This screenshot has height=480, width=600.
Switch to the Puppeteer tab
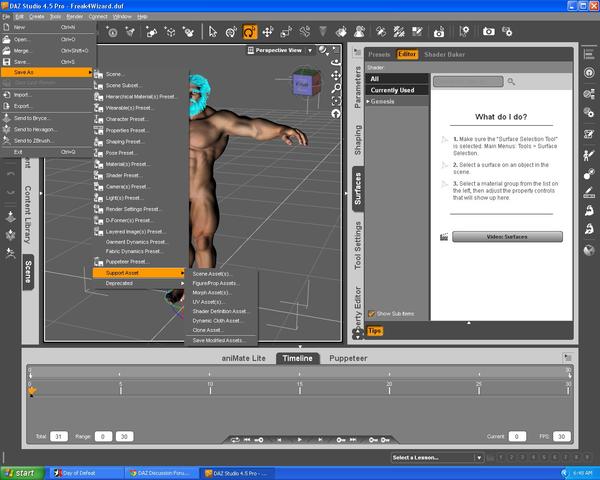tap(348, 358)
